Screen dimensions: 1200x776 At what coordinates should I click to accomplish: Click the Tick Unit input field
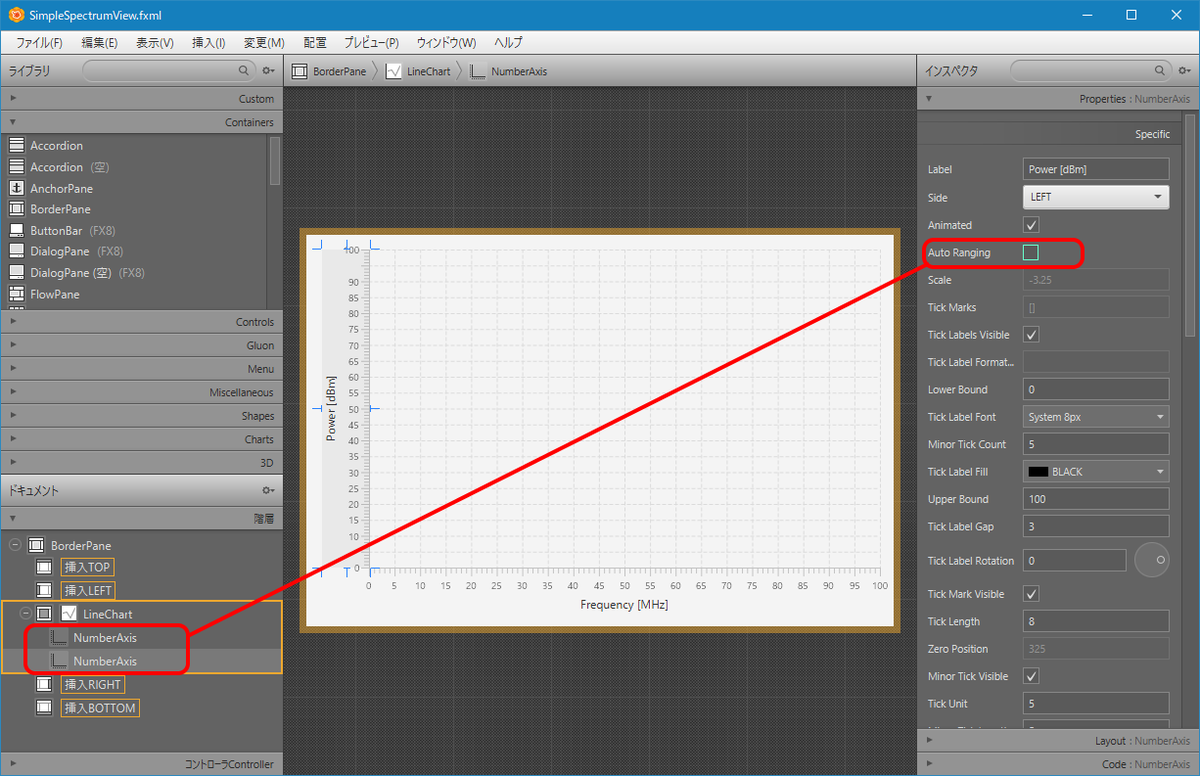(1096, 704)
